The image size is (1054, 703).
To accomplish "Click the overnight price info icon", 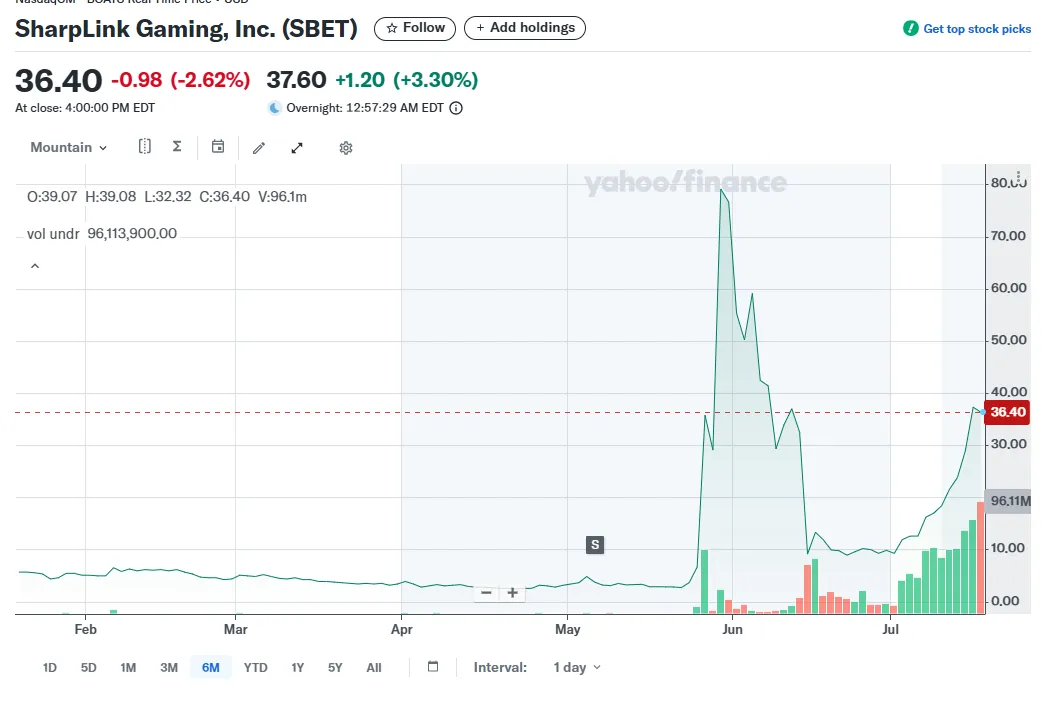I will coord(456,108).
